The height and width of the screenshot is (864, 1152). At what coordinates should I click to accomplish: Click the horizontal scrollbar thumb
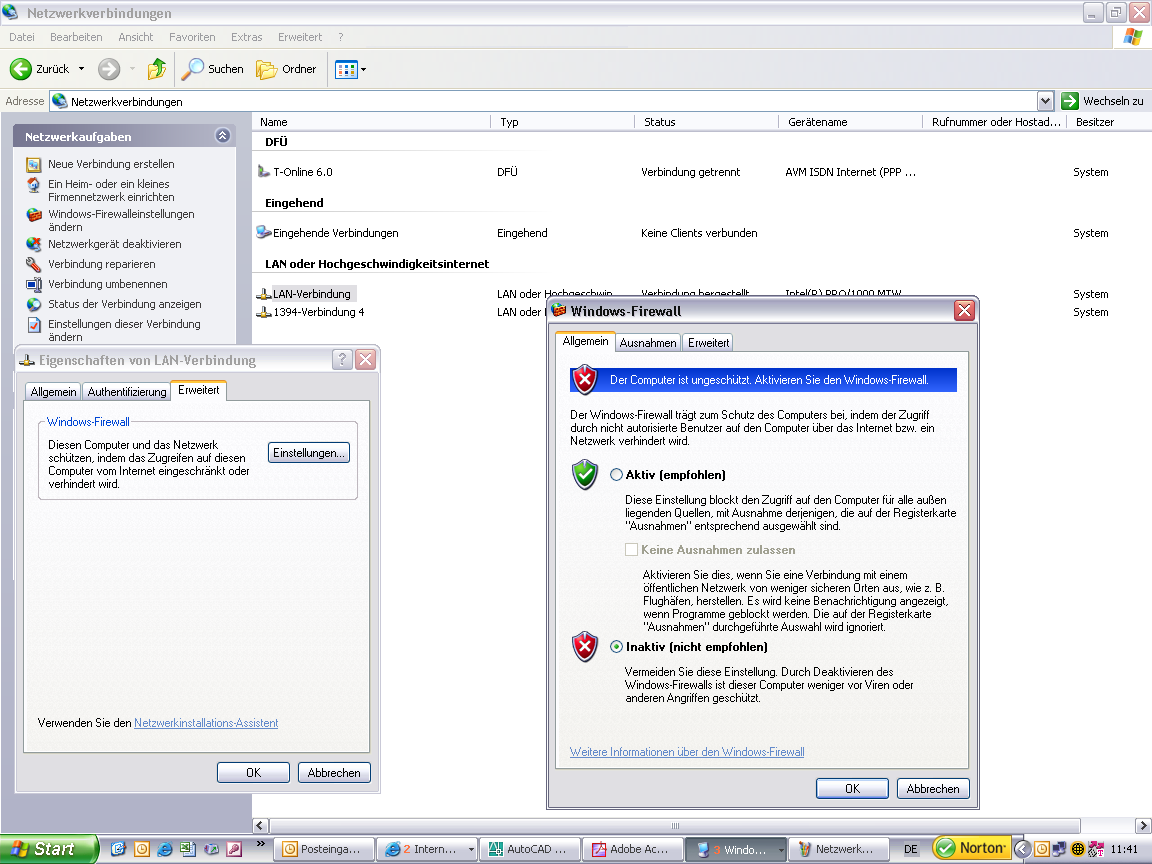(675, 826)
